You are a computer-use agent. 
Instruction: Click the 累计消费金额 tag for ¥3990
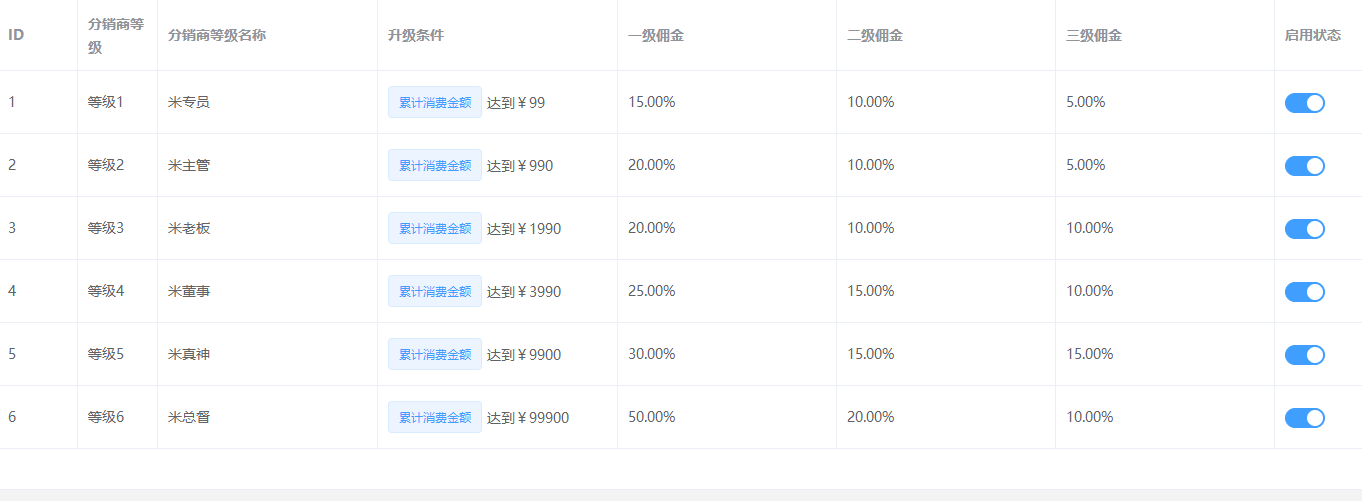(435, 291)
